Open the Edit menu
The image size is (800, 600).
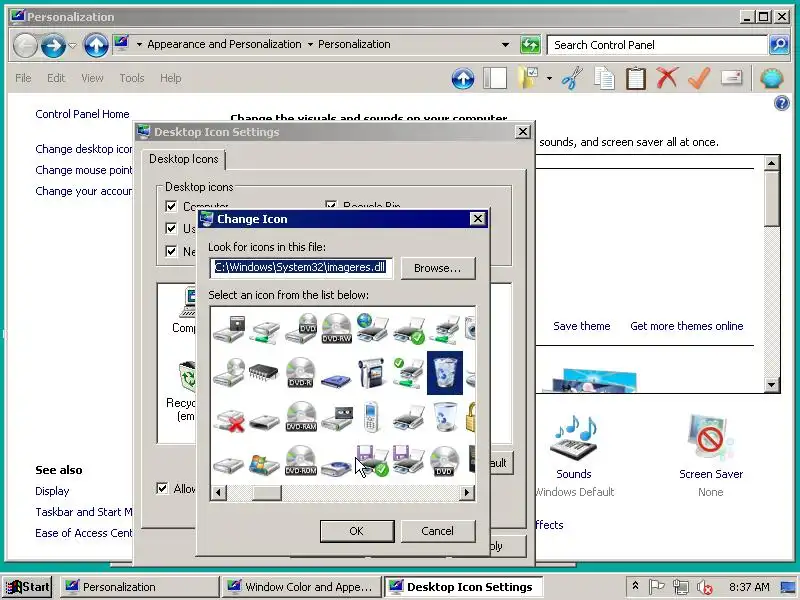[56, 78]
